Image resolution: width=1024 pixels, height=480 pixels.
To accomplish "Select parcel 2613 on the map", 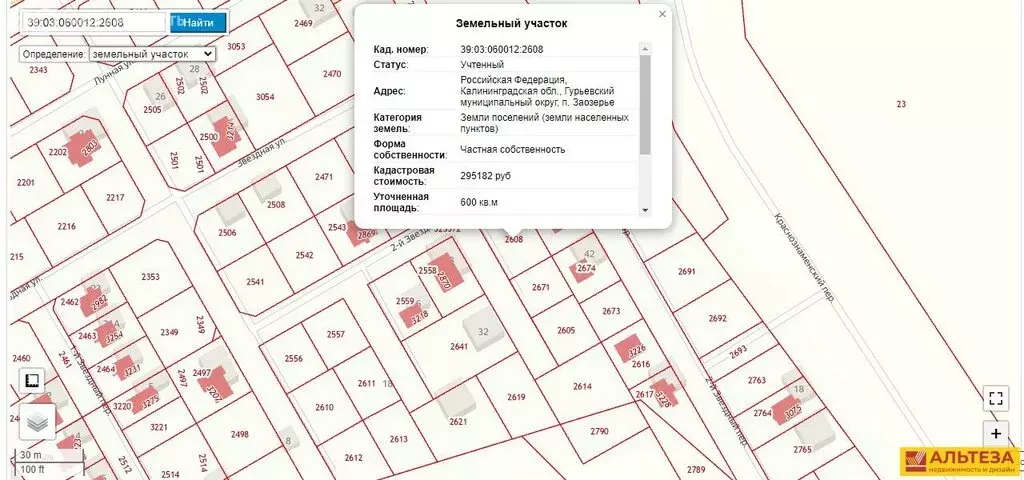I will pos(398,440).
